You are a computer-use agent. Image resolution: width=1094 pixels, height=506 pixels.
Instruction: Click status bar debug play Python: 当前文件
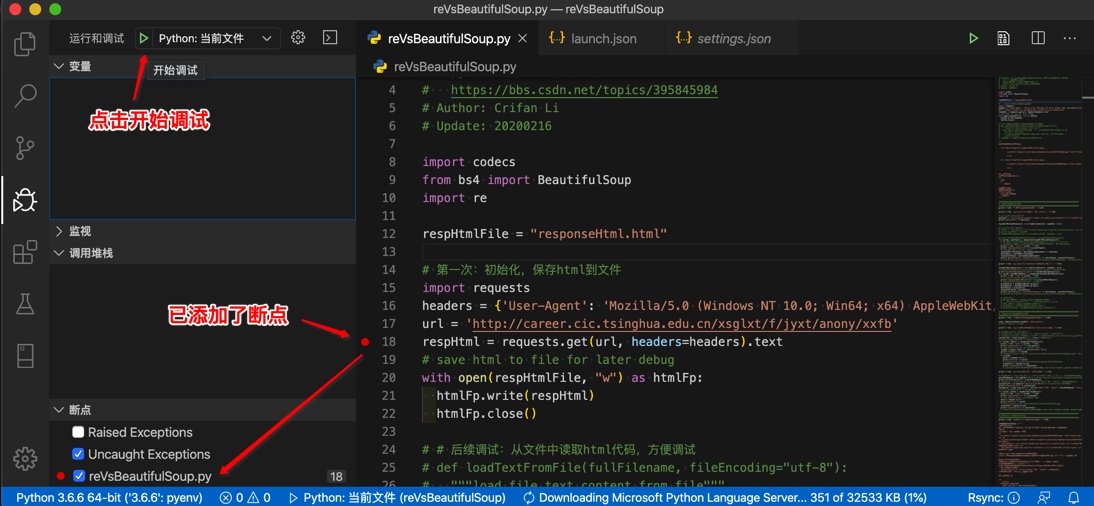click(x=396, y=498)
